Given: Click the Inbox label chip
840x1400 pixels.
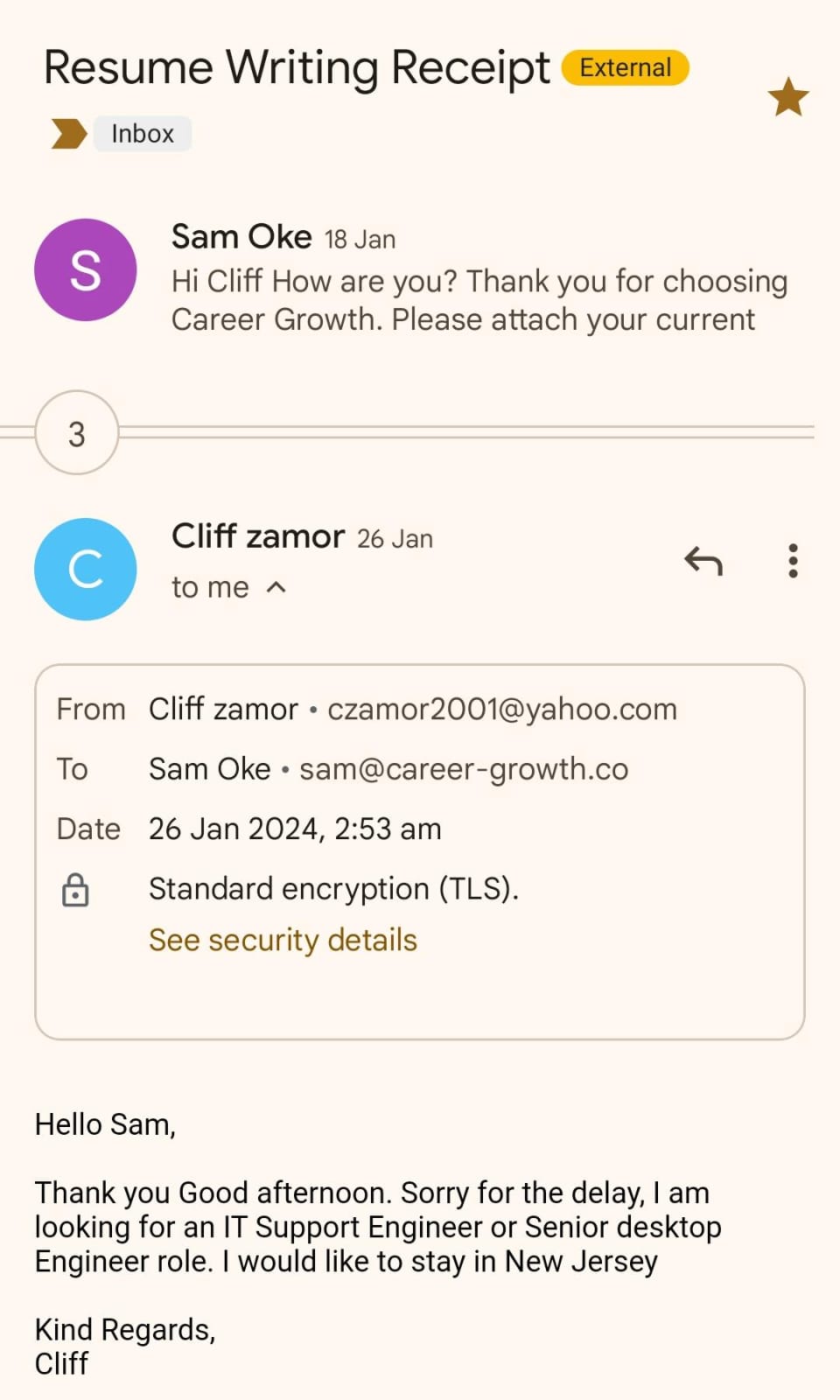Looking at the screenshot, I should coord(143,134).
